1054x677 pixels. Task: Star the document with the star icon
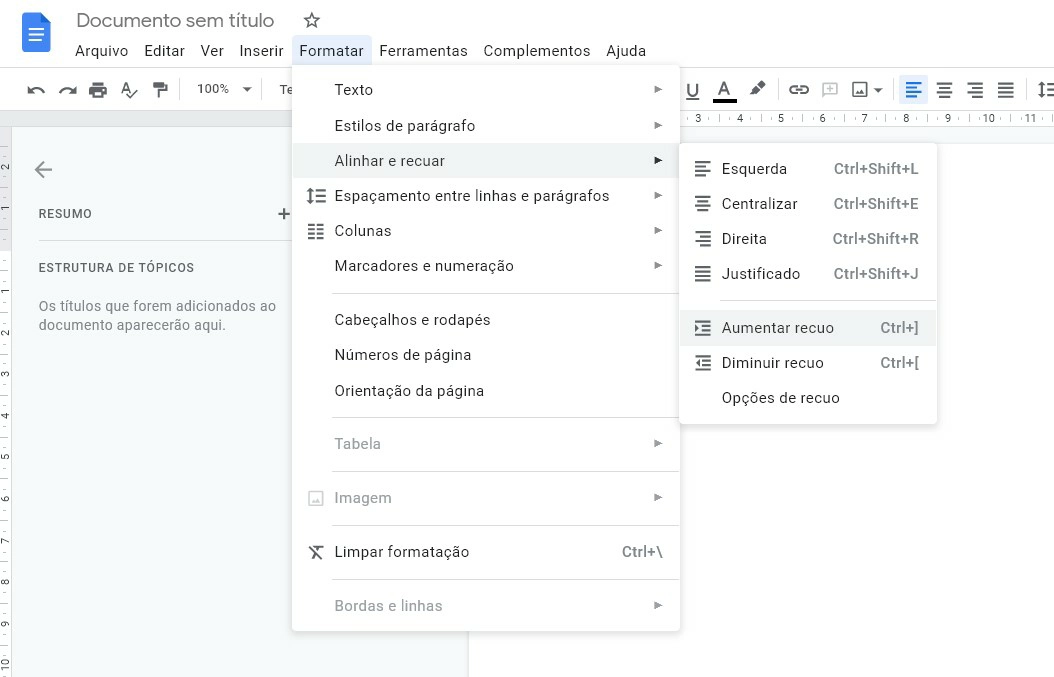[x=311, y=20]
